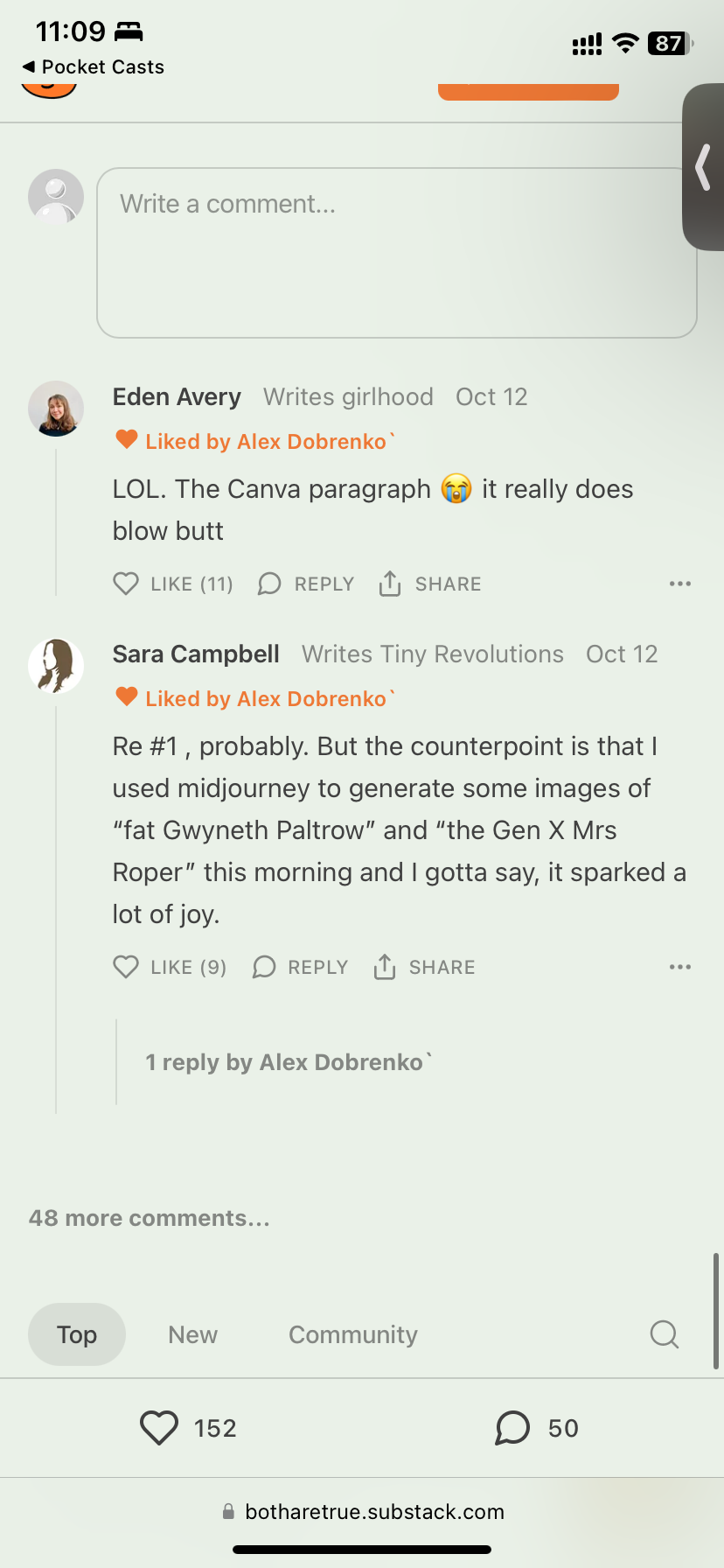724x1568 pixels.
Task: Switch to Community comments tab
Action: click(352, 1334)
